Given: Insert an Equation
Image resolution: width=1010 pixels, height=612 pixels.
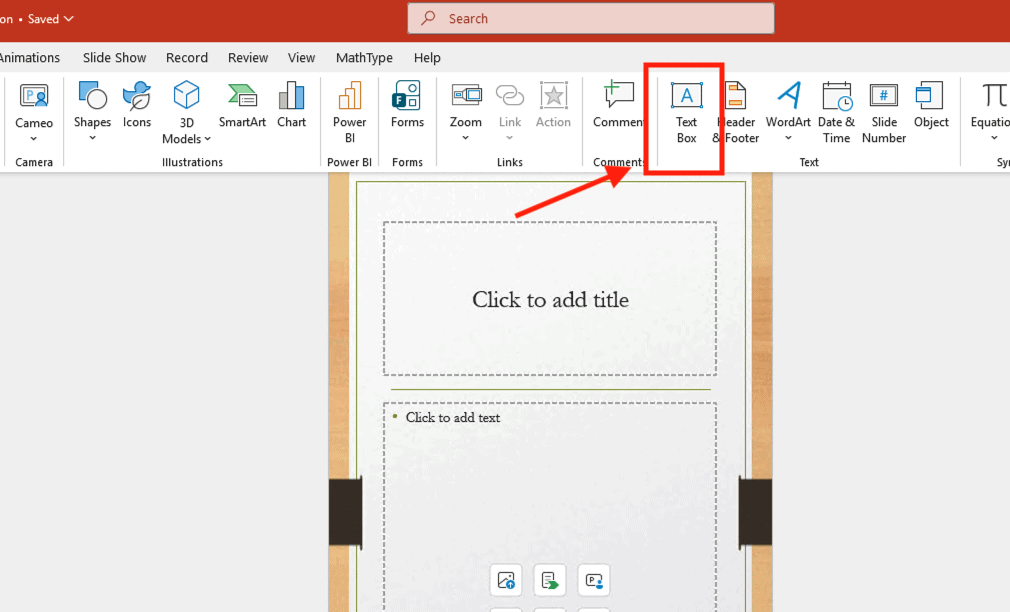Looking at the screenshot, I should pos(988,105).
